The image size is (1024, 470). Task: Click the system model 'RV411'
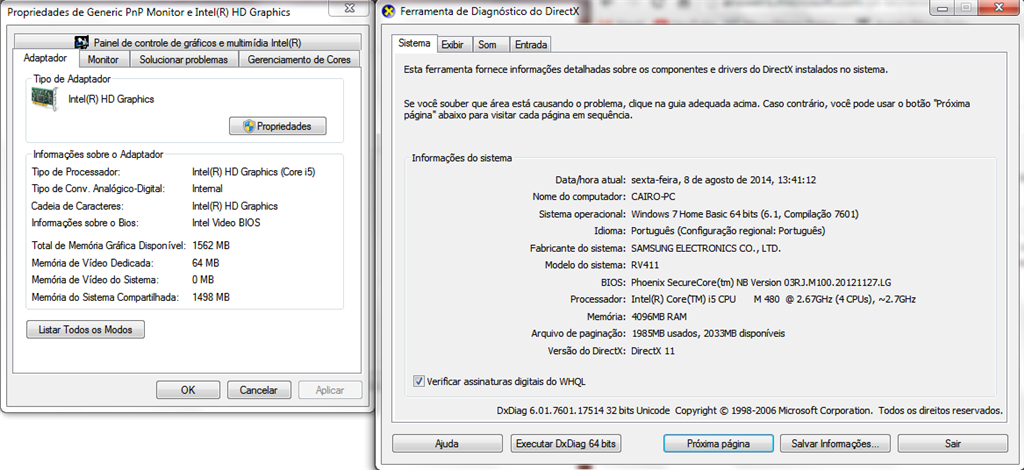645,265
